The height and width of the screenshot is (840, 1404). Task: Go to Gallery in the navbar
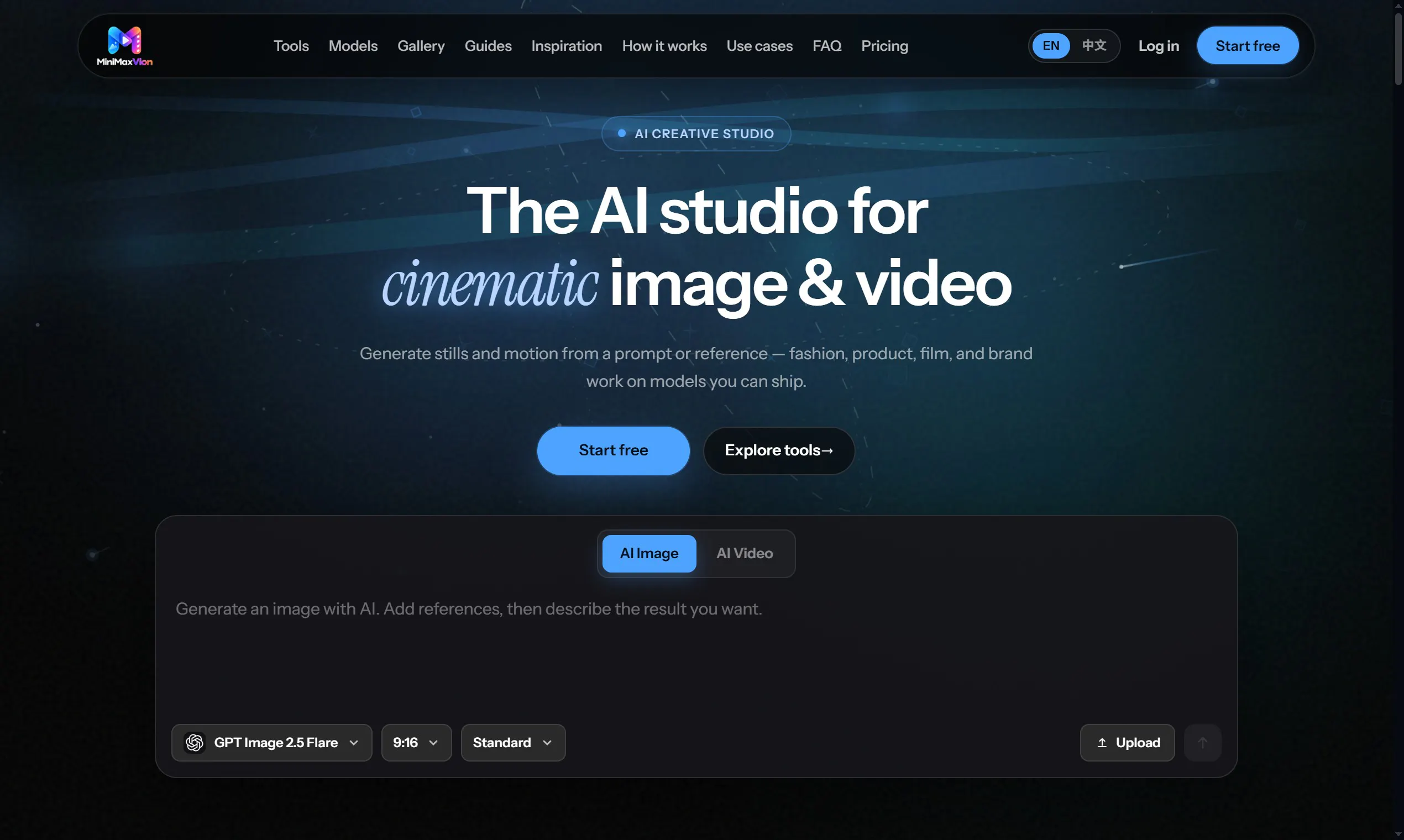pos(421,46)
